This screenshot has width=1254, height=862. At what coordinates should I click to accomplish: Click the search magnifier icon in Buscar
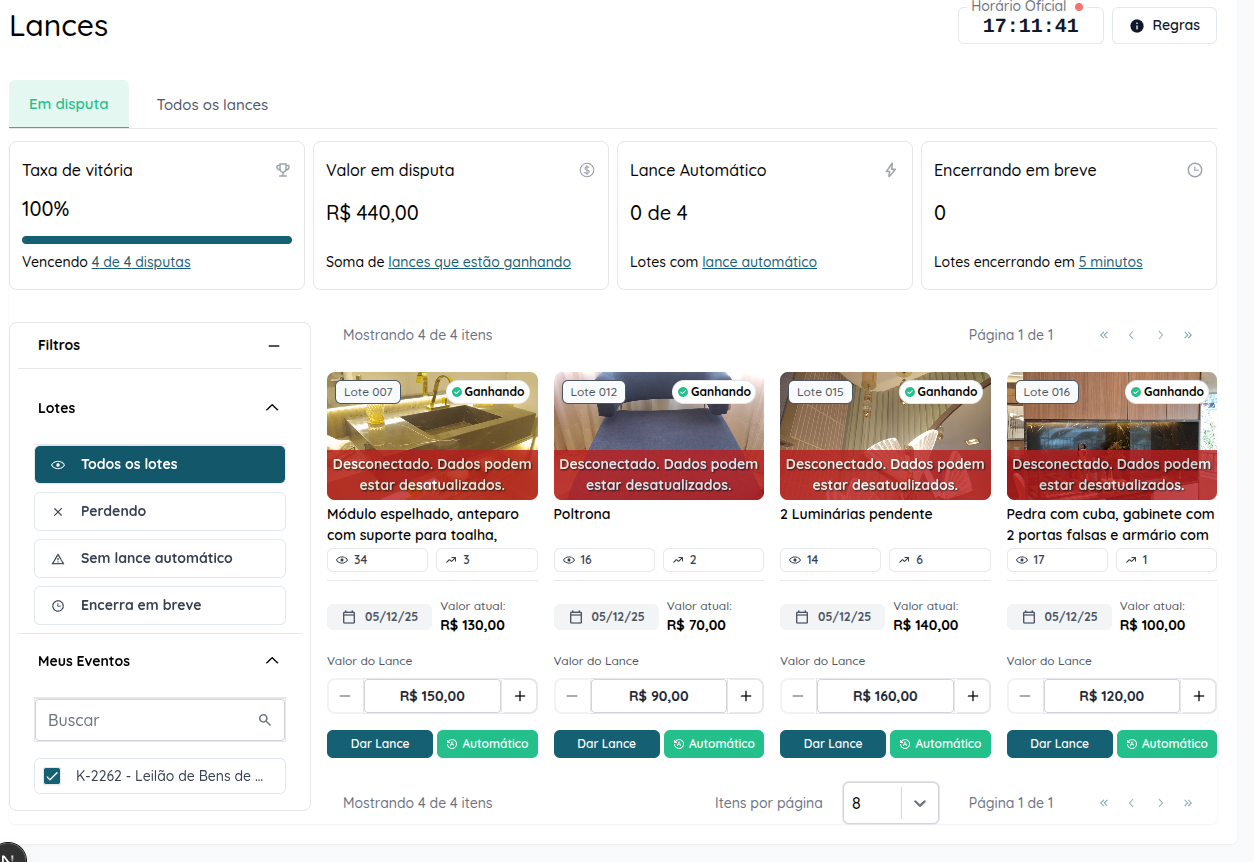click(x=265, y=720)
